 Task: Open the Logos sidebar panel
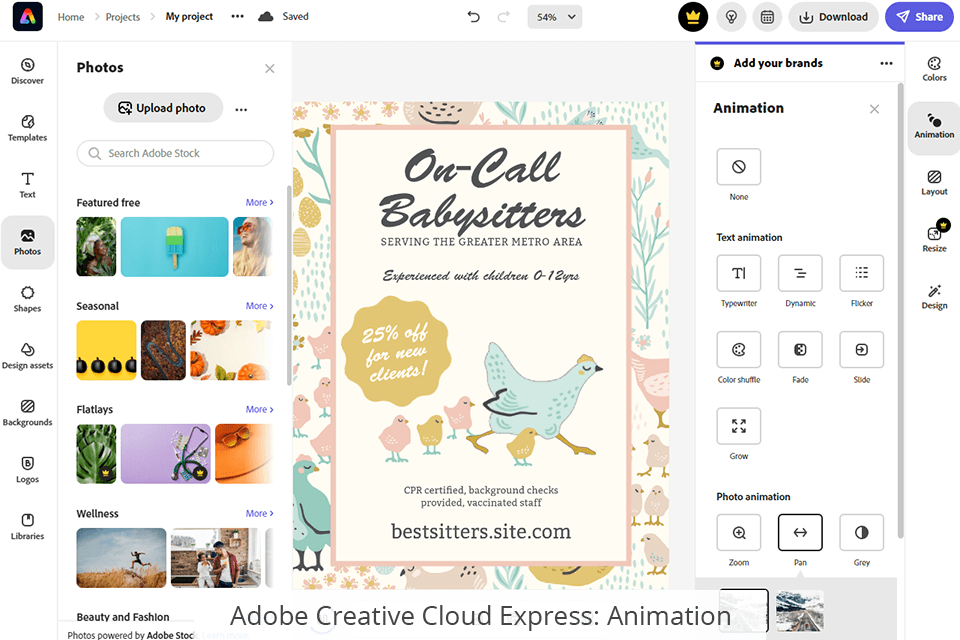(28, 470)
